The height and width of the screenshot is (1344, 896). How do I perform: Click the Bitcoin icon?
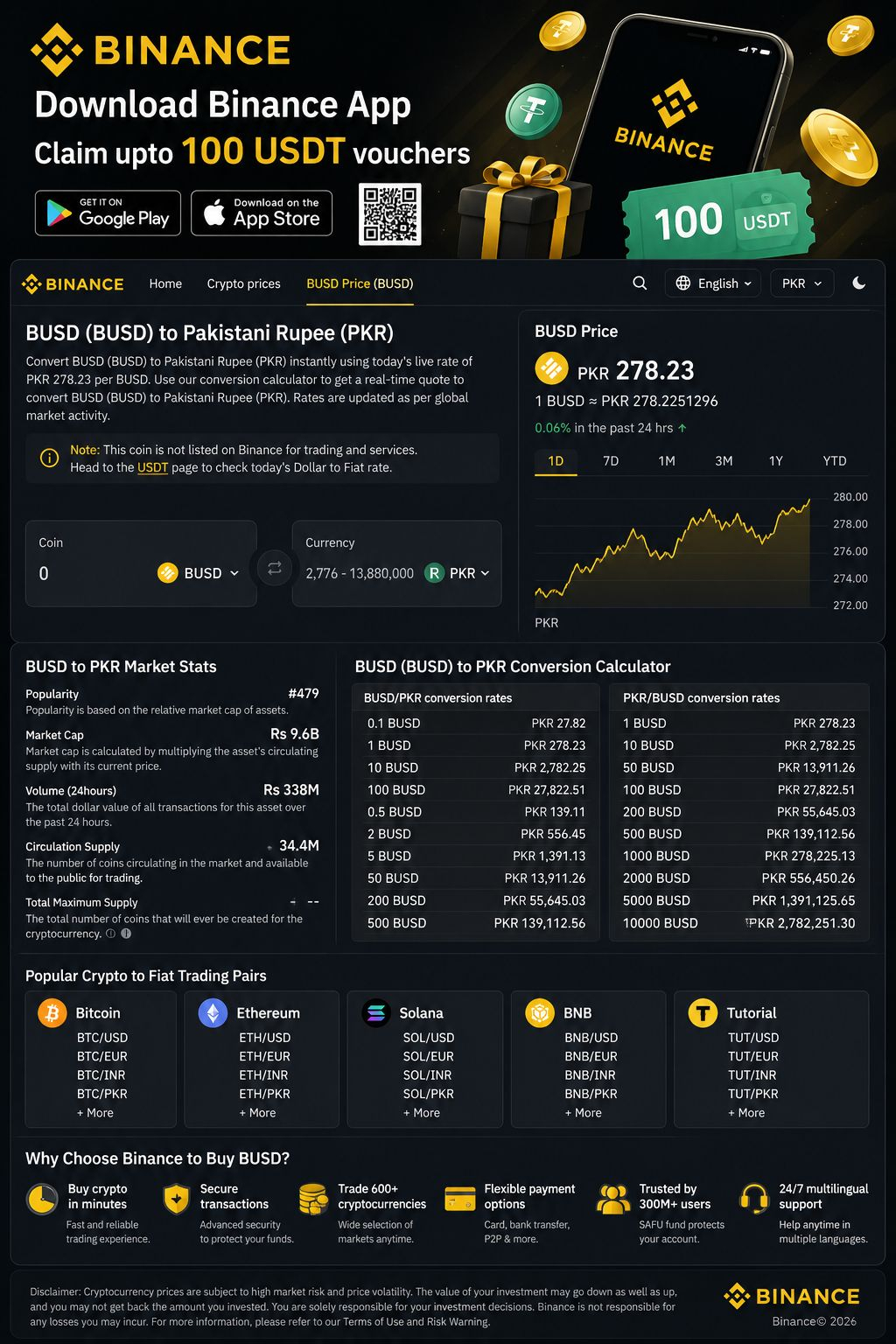pyautogui.click(x=52, y=1012)
